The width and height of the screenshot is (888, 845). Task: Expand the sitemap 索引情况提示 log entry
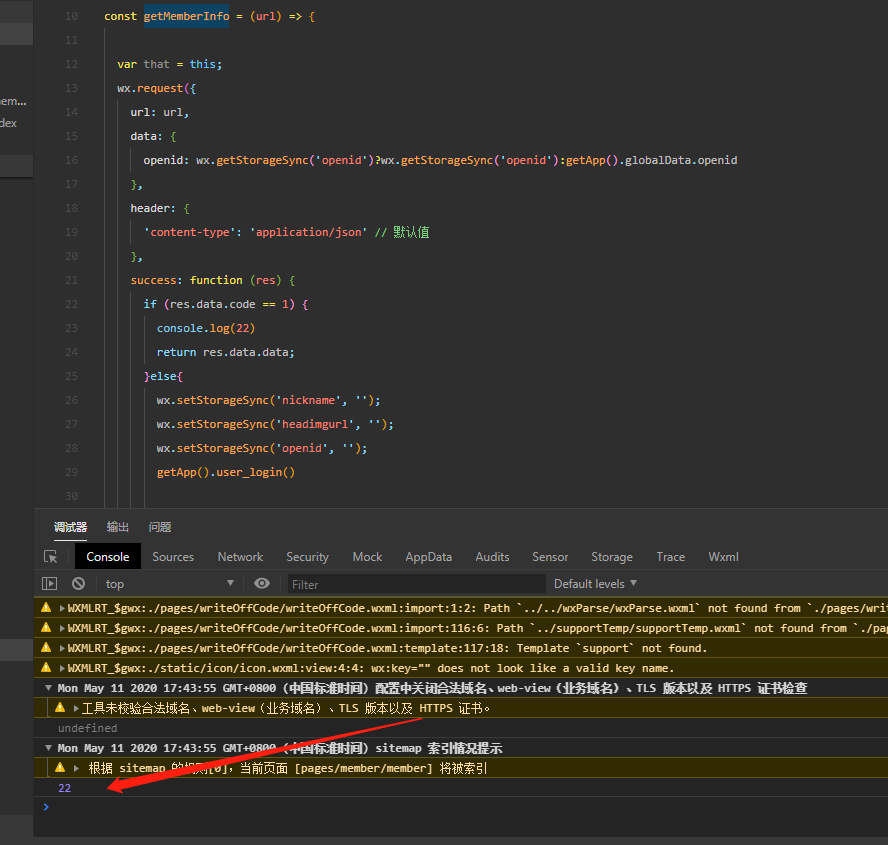click(48, 747)
